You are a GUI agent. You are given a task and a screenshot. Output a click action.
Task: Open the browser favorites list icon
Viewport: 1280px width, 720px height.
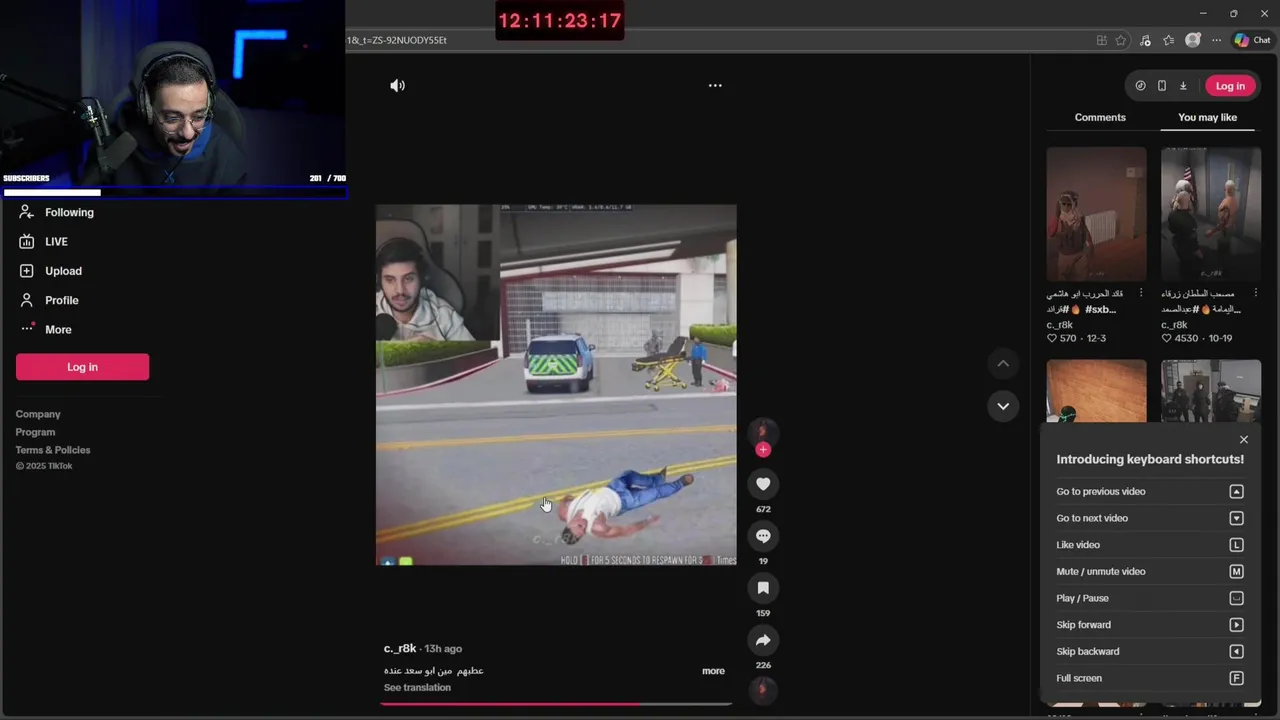pos(1168,40)
